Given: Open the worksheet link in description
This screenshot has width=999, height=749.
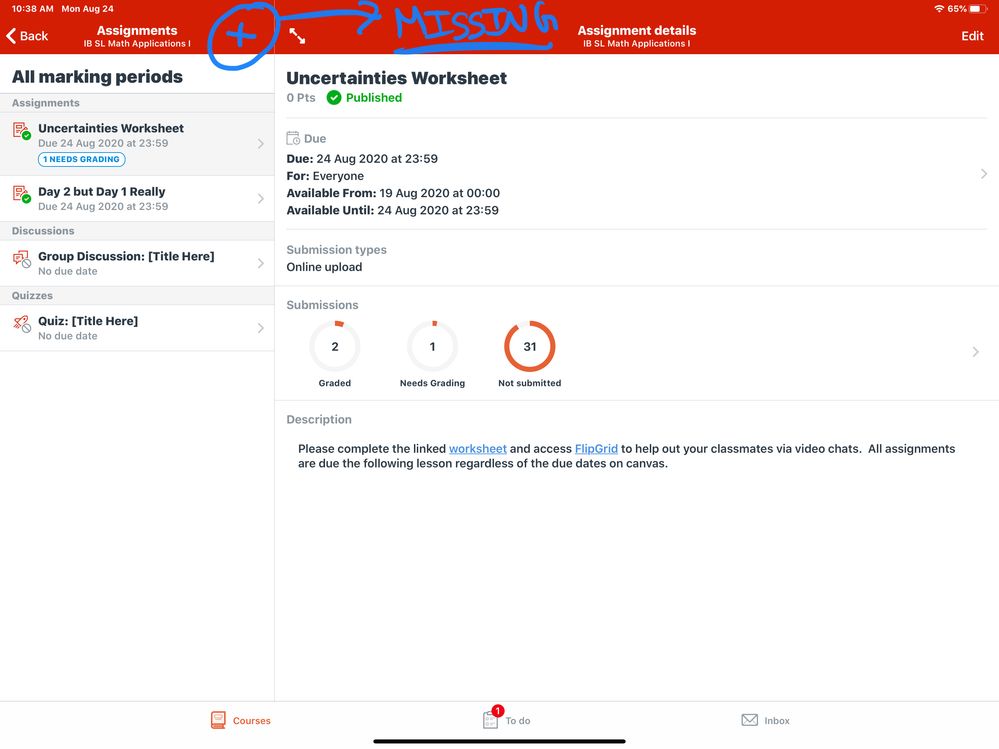Looking at the screenshot, I should point(477,449).
